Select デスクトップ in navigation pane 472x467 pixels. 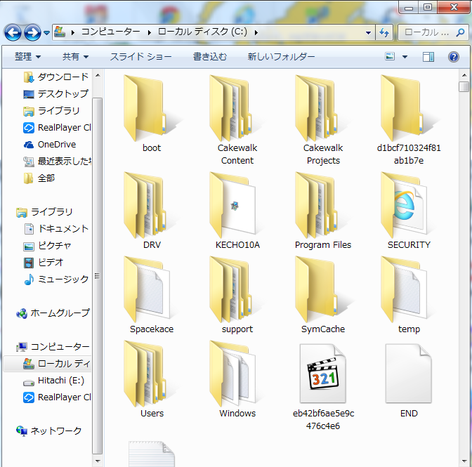[56, 94]
